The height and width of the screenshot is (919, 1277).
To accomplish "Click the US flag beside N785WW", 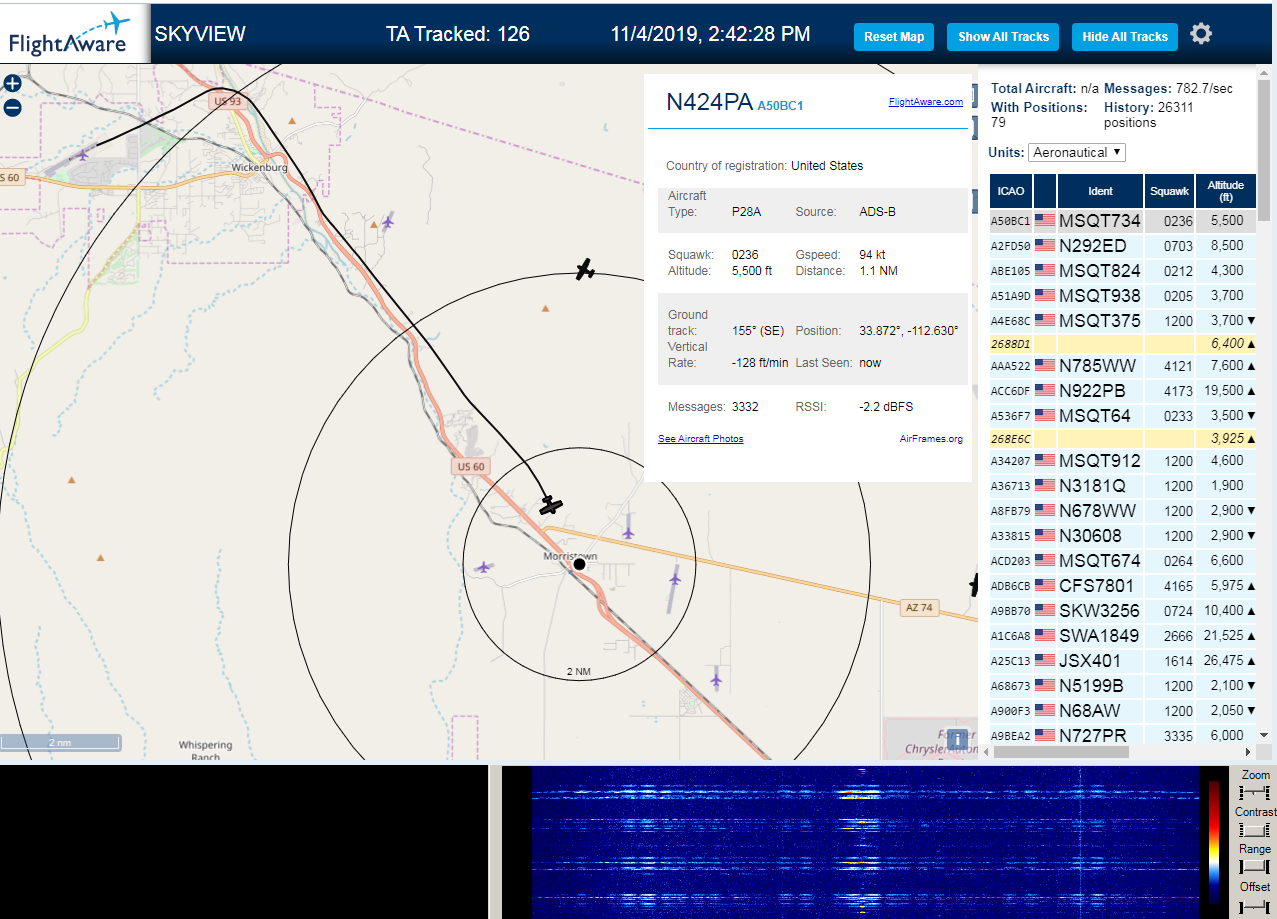I will 1045,365.
